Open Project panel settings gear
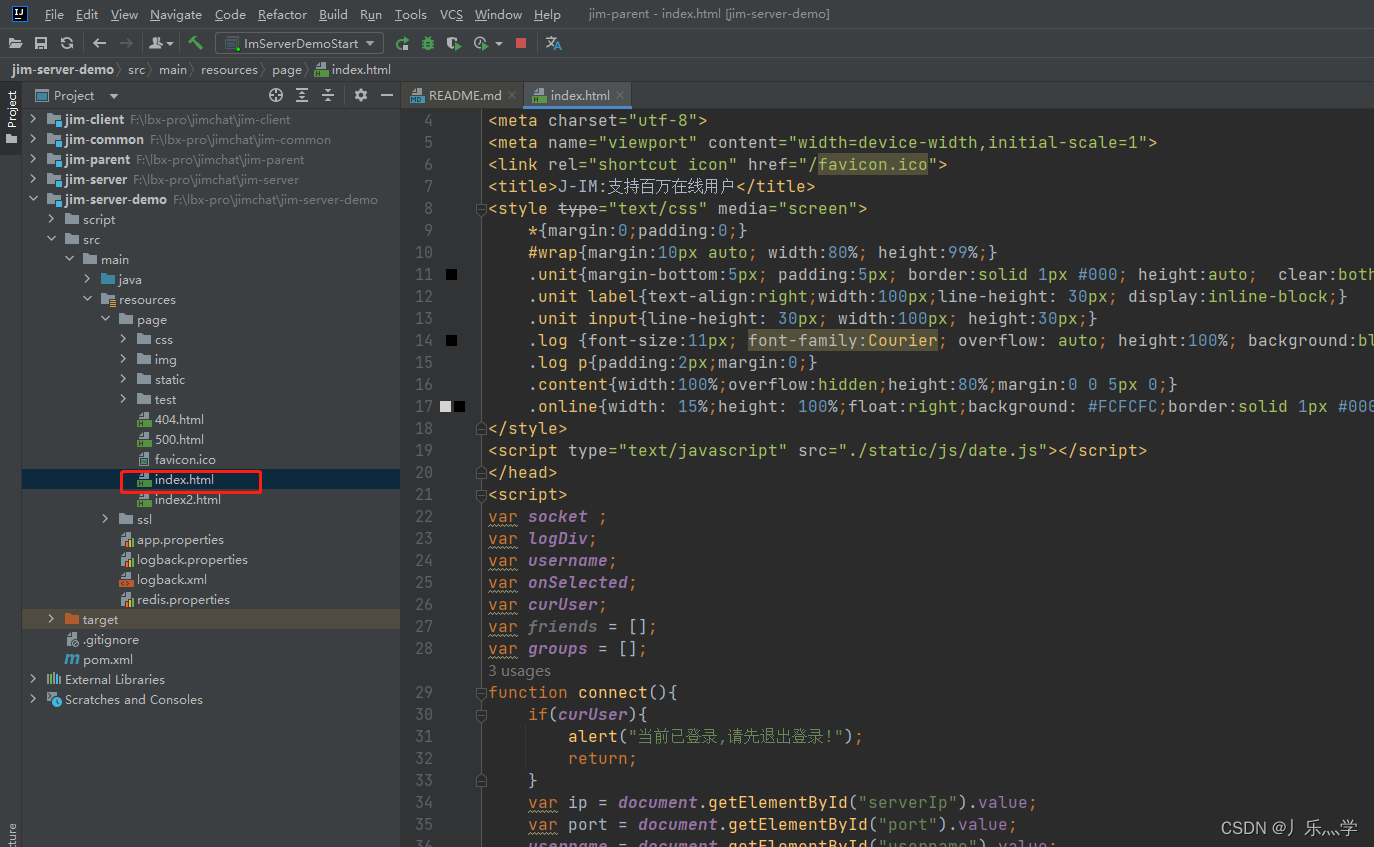This screenshot has width=1374, height=847. coord(361,95)
